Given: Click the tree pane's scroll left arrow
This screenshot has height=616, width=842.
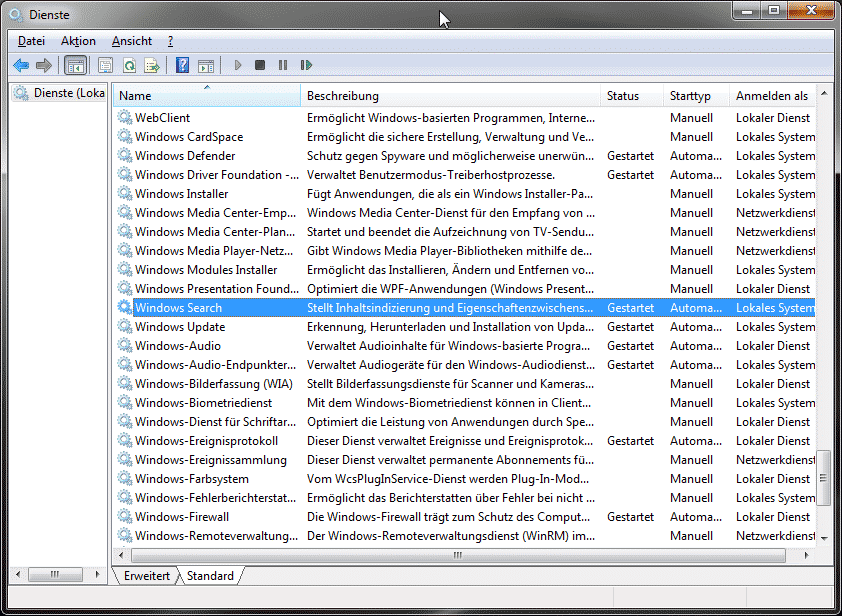Looking at the screenshot, I should coord(18,575).
